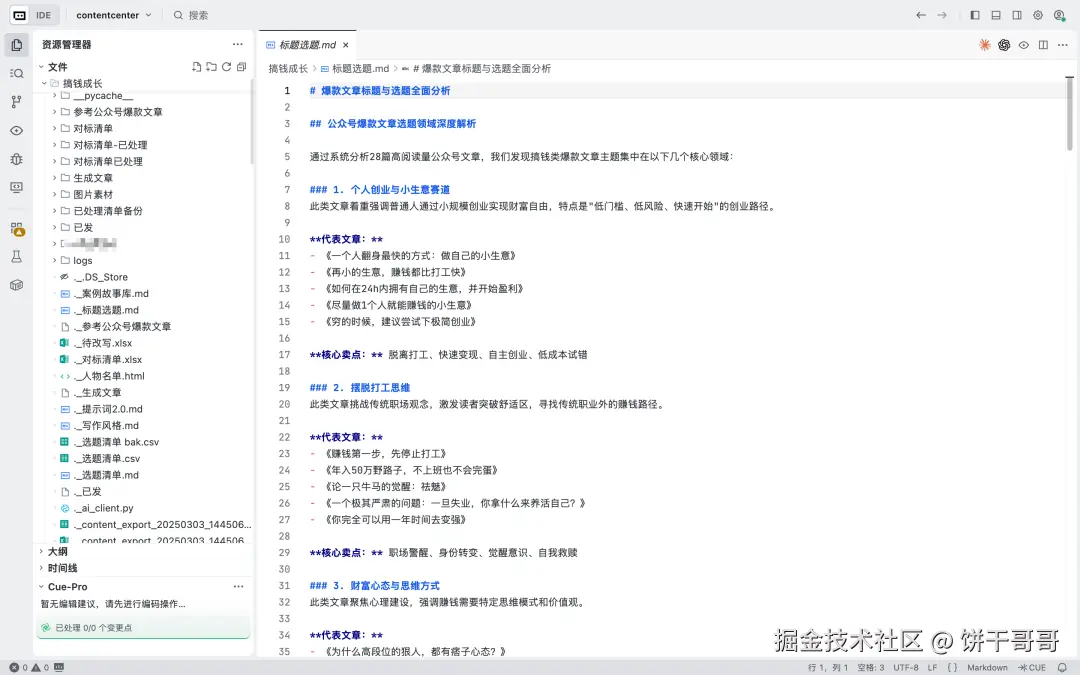Open the Run and Debug bug icon
The height and width of the screenshot is (675, 1080).
pyautogui.click(x=17, y=159)
